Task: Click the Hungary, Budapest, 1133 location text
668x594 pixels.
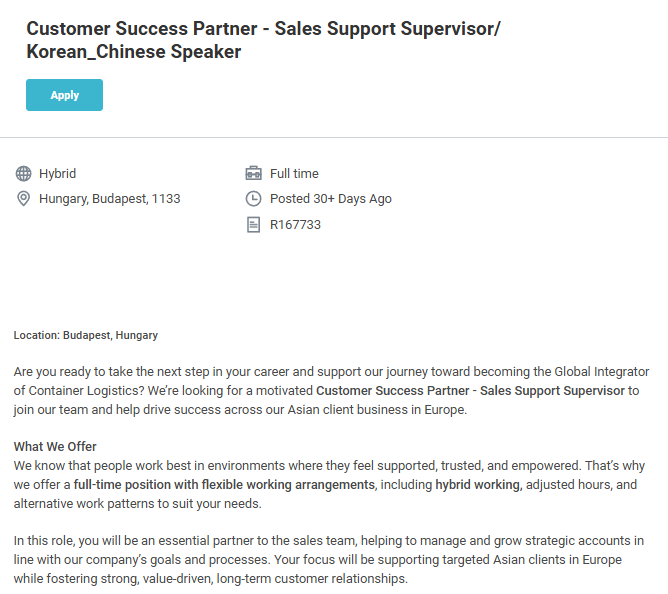Action: coord(109,199)
